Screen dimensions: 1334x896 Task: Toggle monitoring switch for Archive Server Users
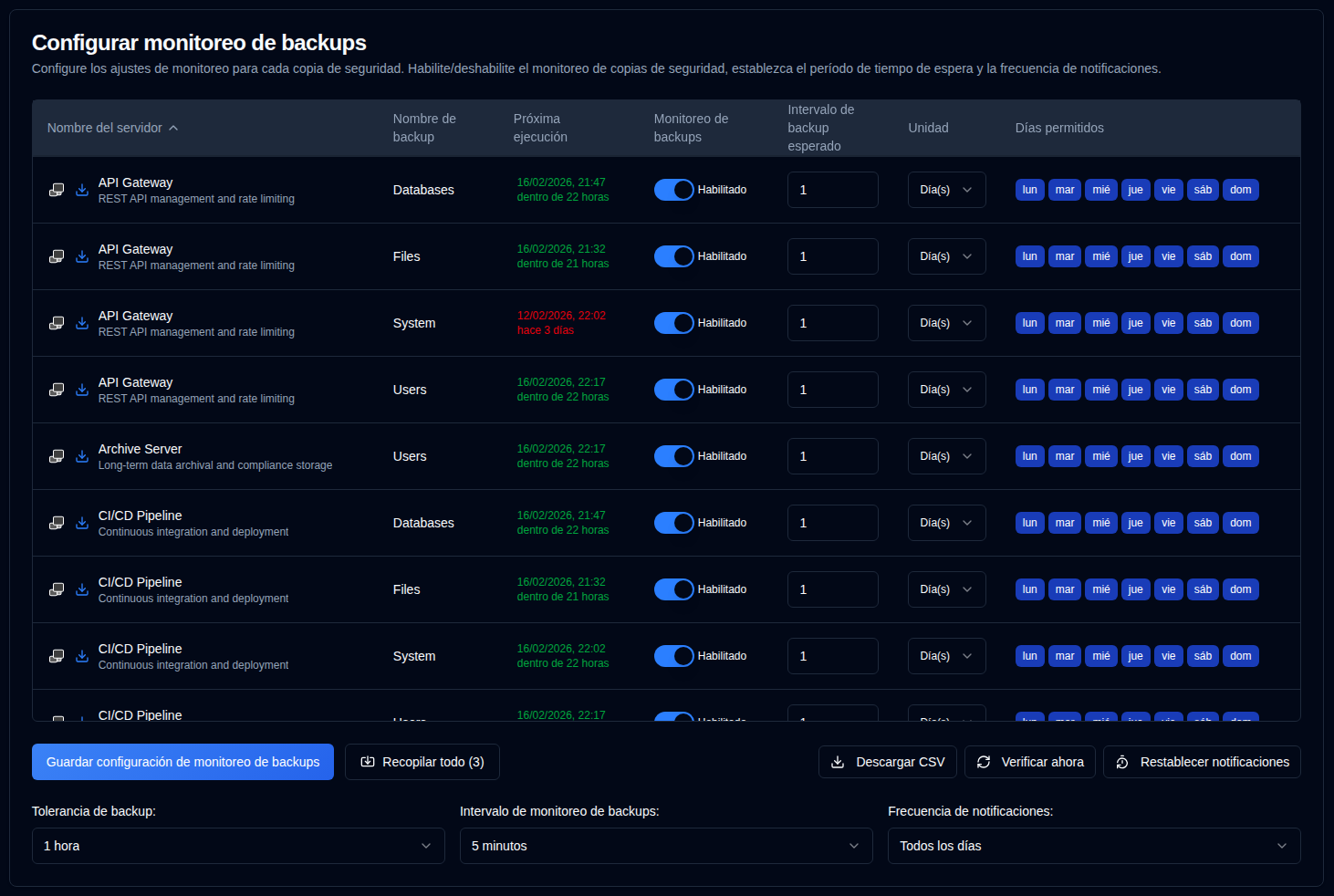[x=673, y=456]
